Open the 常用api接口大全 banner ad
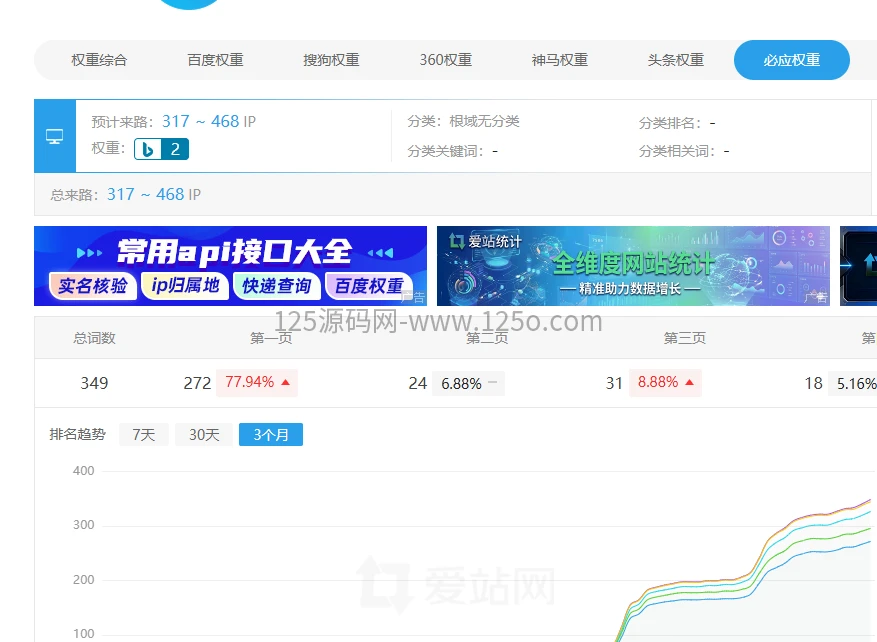This screenshot has height=642, width=877. click(230, 266)
